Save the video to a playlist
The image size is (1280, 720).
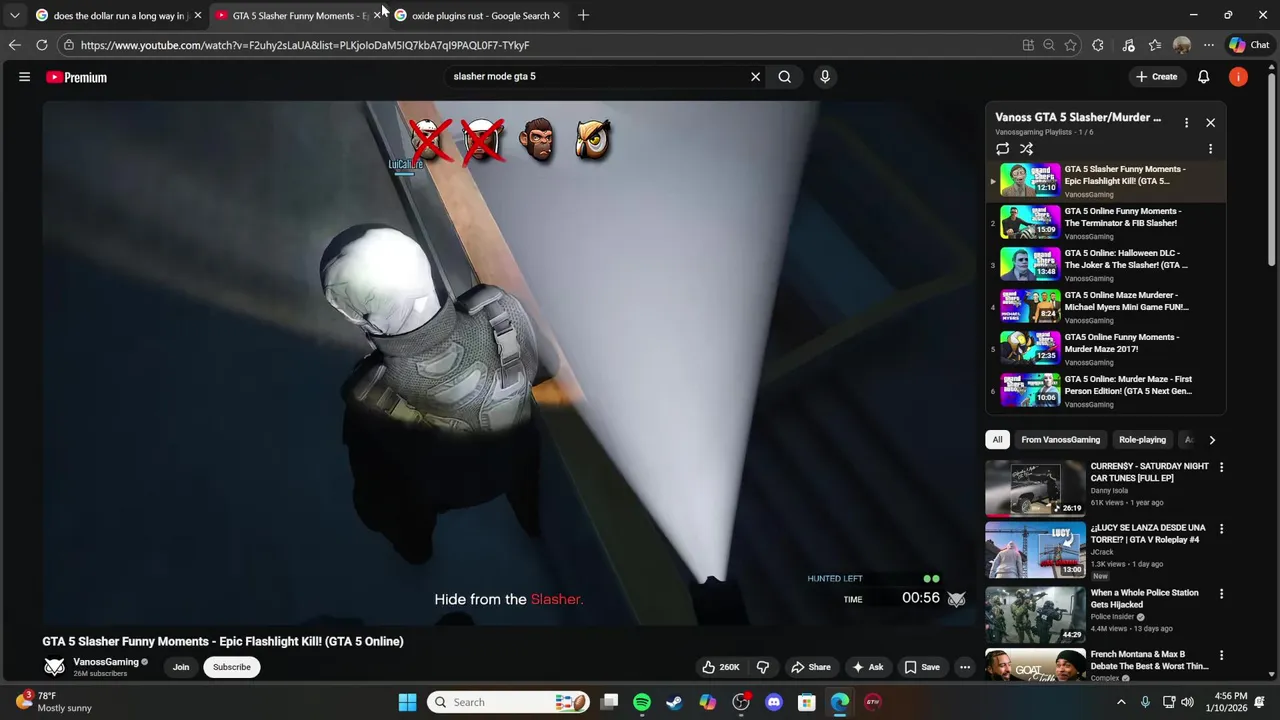[x=922, y=667]
